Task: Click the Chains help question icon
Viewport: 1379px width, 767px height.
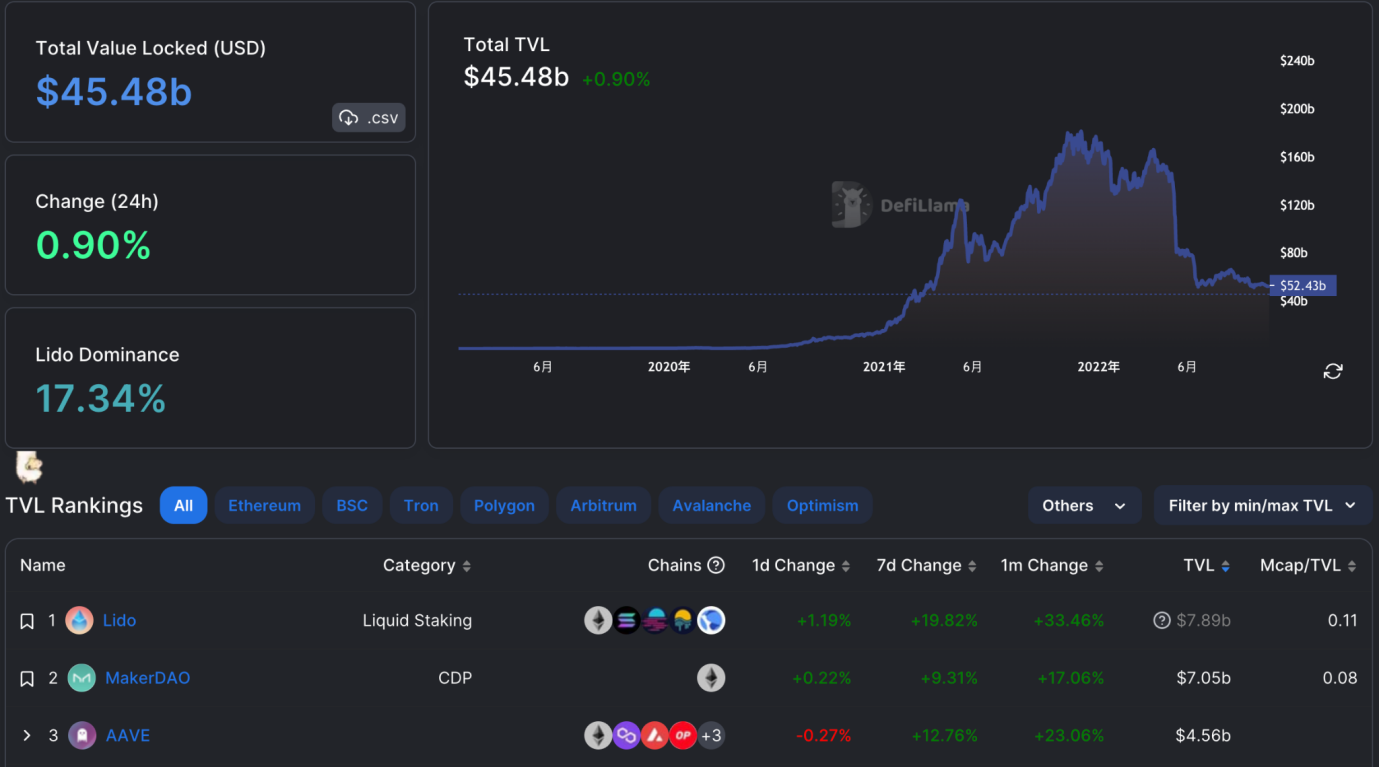Action: pyautogui.click(x=716, y=565)
